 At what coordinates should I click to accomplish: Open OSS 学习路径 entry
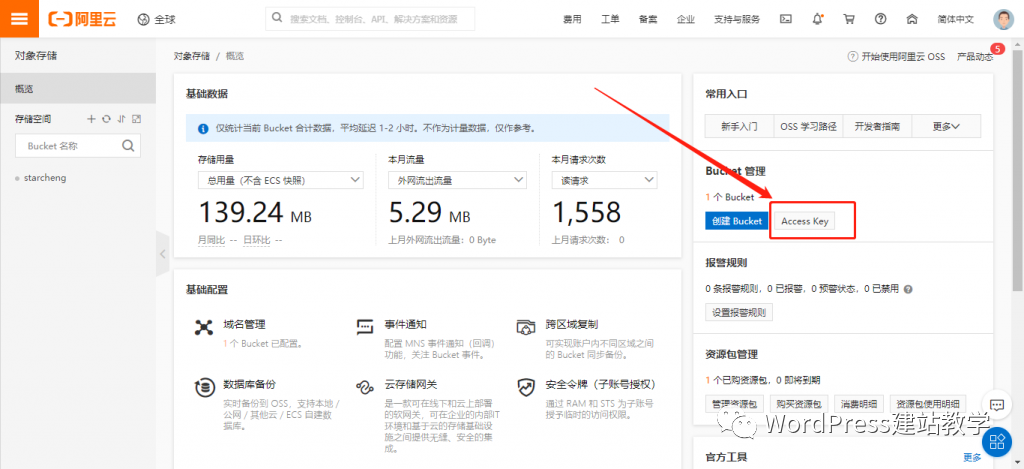(808, 127)
